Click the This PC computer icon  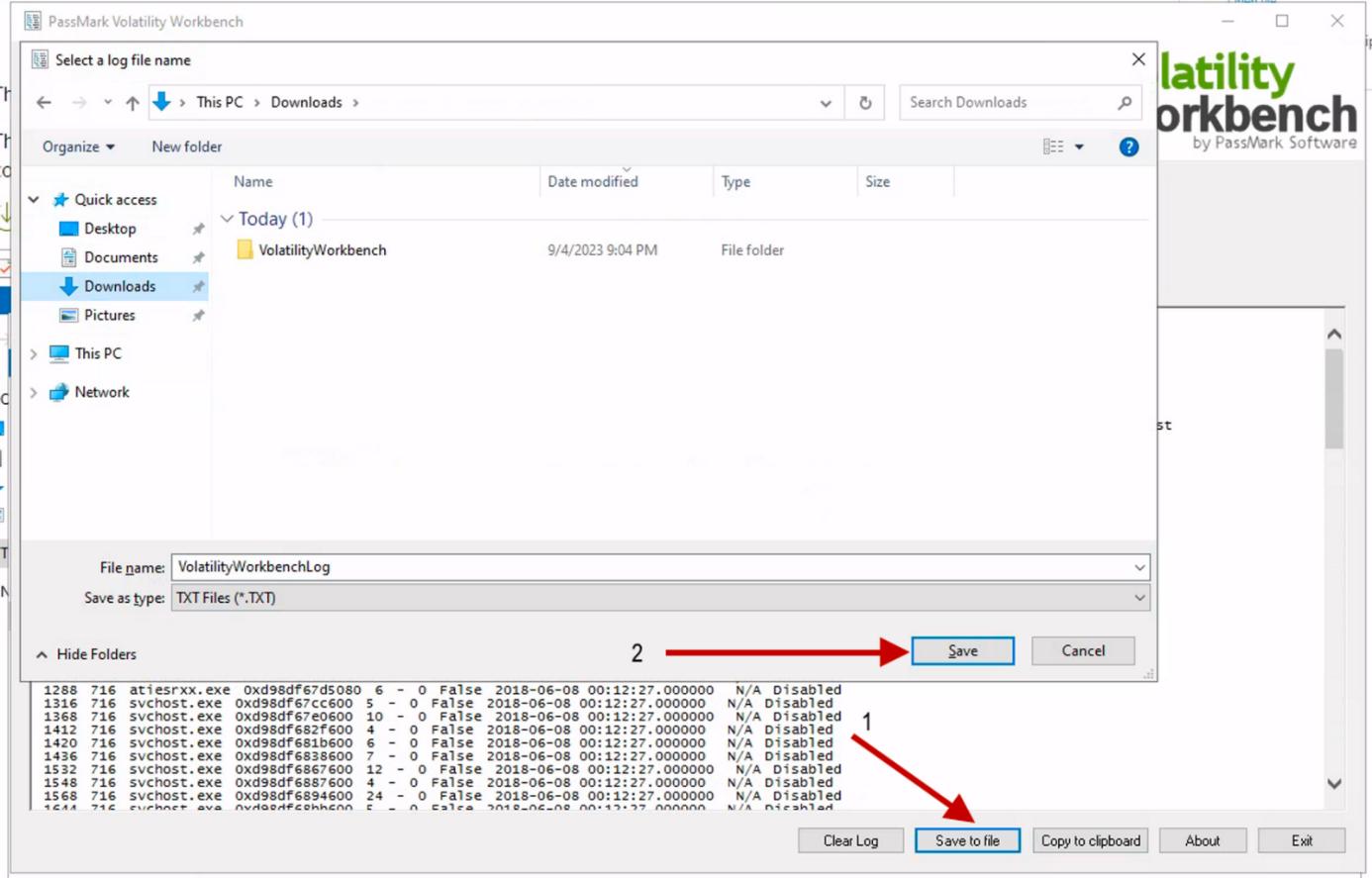pyautogui.click(x=59, y=353)
